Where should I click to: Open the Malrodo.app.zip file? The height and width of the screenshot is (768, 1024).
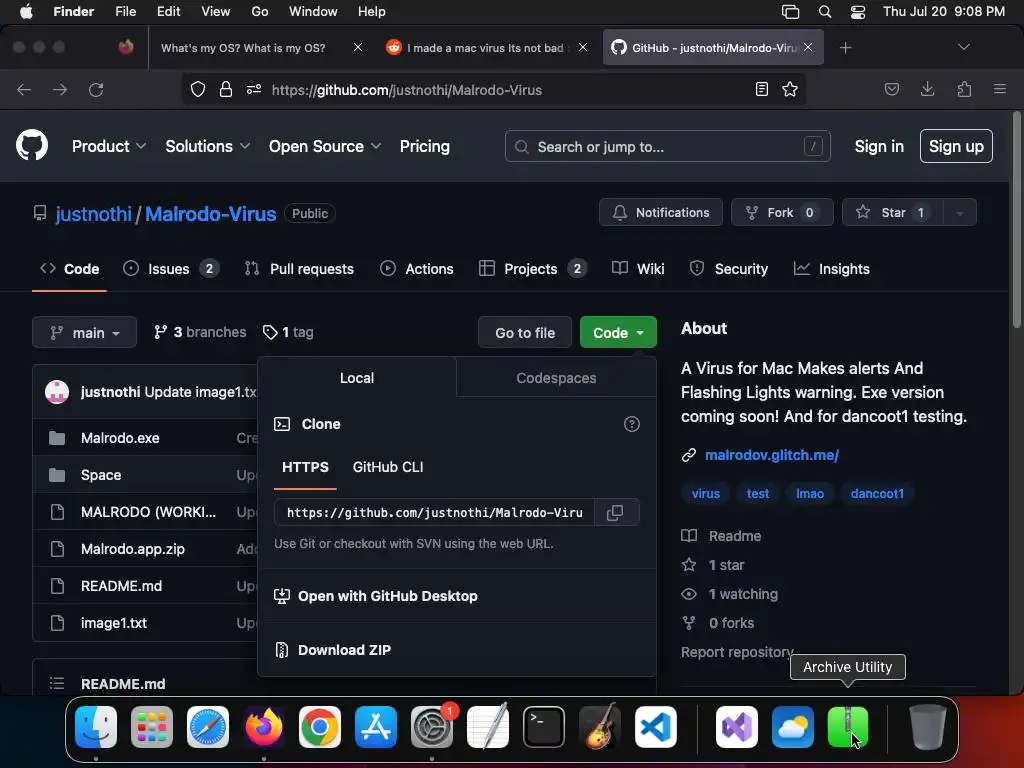tap(133, 549)
